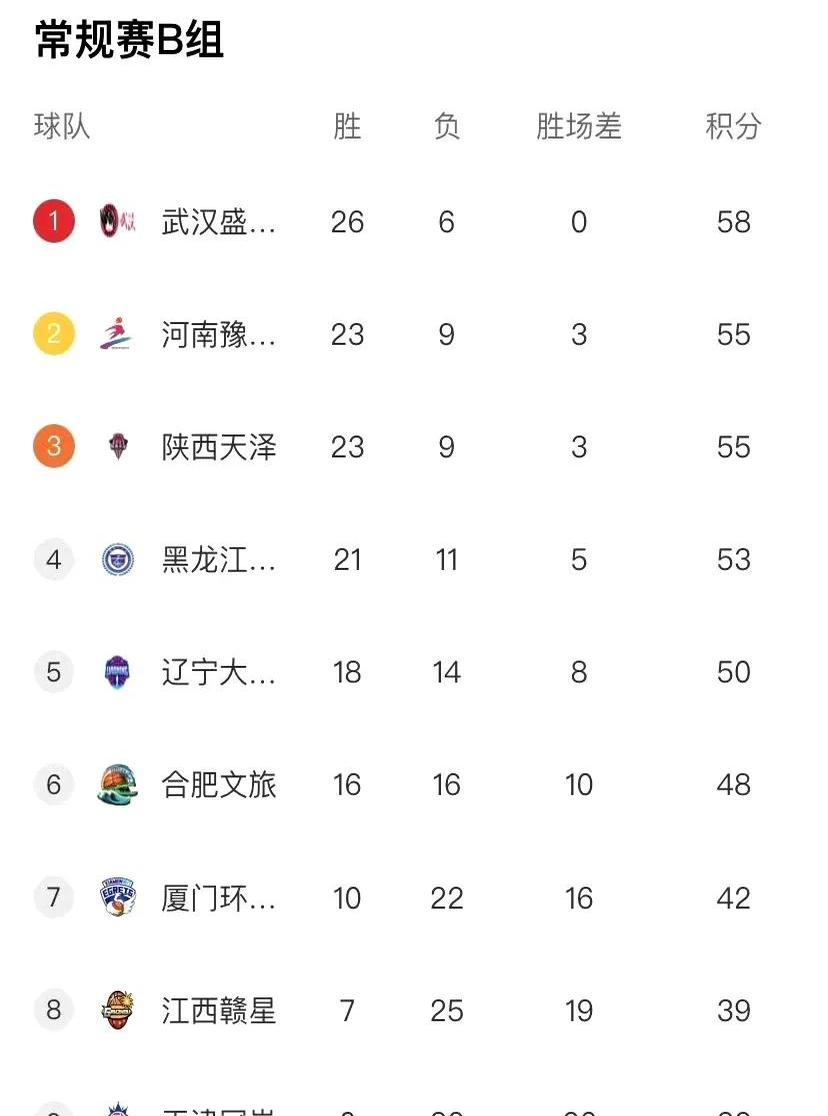Click the 江西赣星 points value 39
The height and width of the screenshot is (1116, 828).
[733, 1011]
